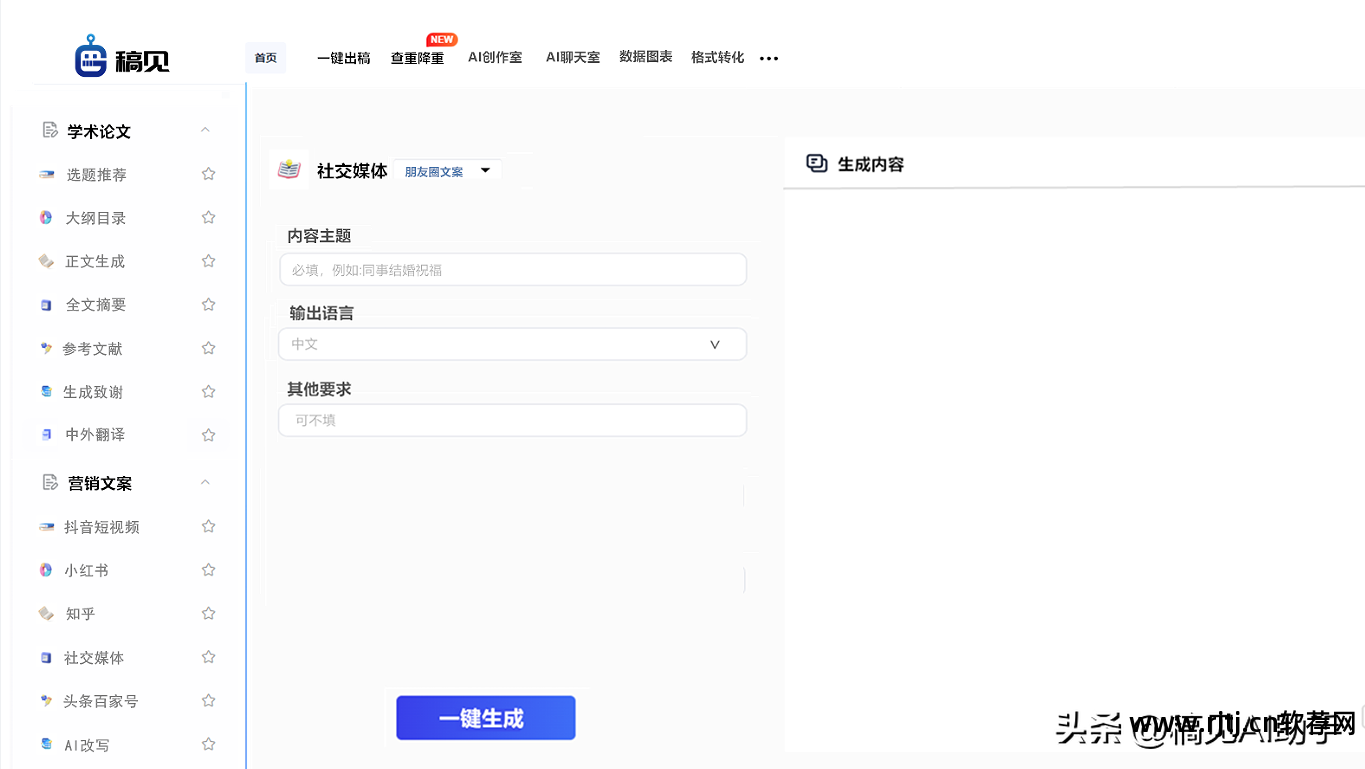
Task: Toggle the favorite star next to AI改写
Action: click(208, 744)
